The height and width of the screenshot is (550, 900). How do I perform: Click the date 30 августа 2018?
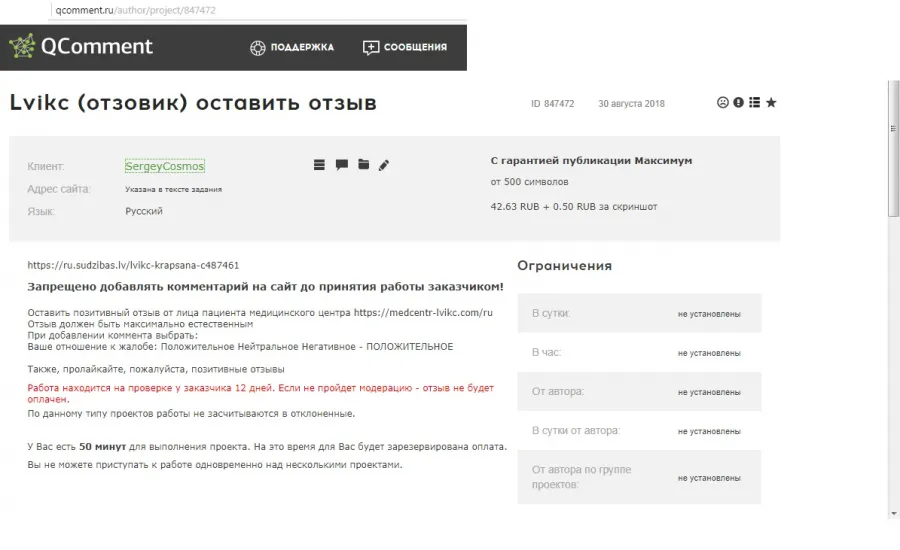(x=631, y=104)
